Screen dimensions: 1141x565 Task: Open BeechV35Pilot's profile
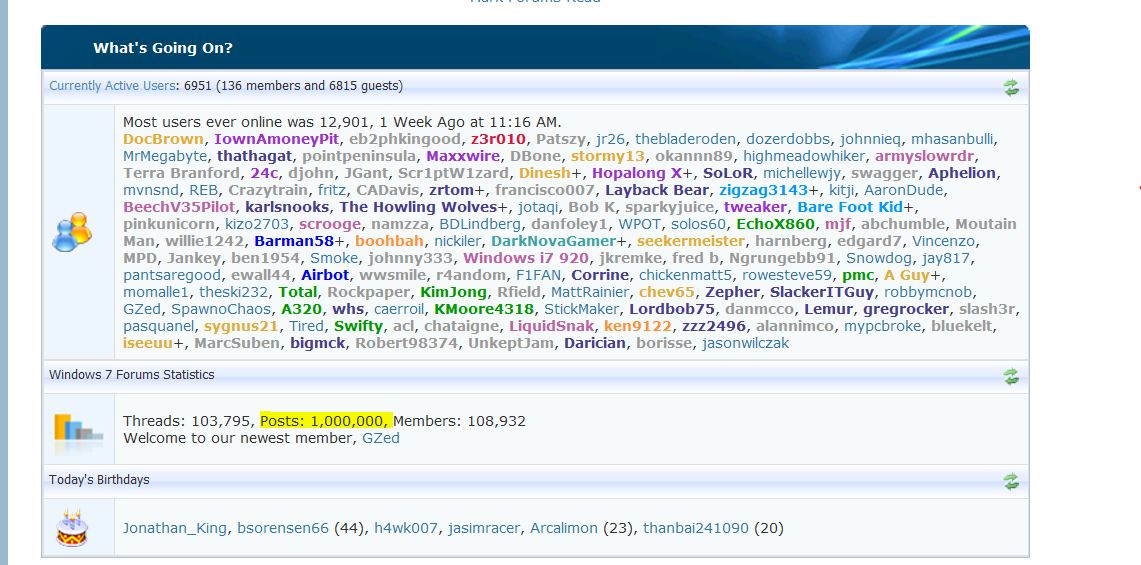pos(179,207)
